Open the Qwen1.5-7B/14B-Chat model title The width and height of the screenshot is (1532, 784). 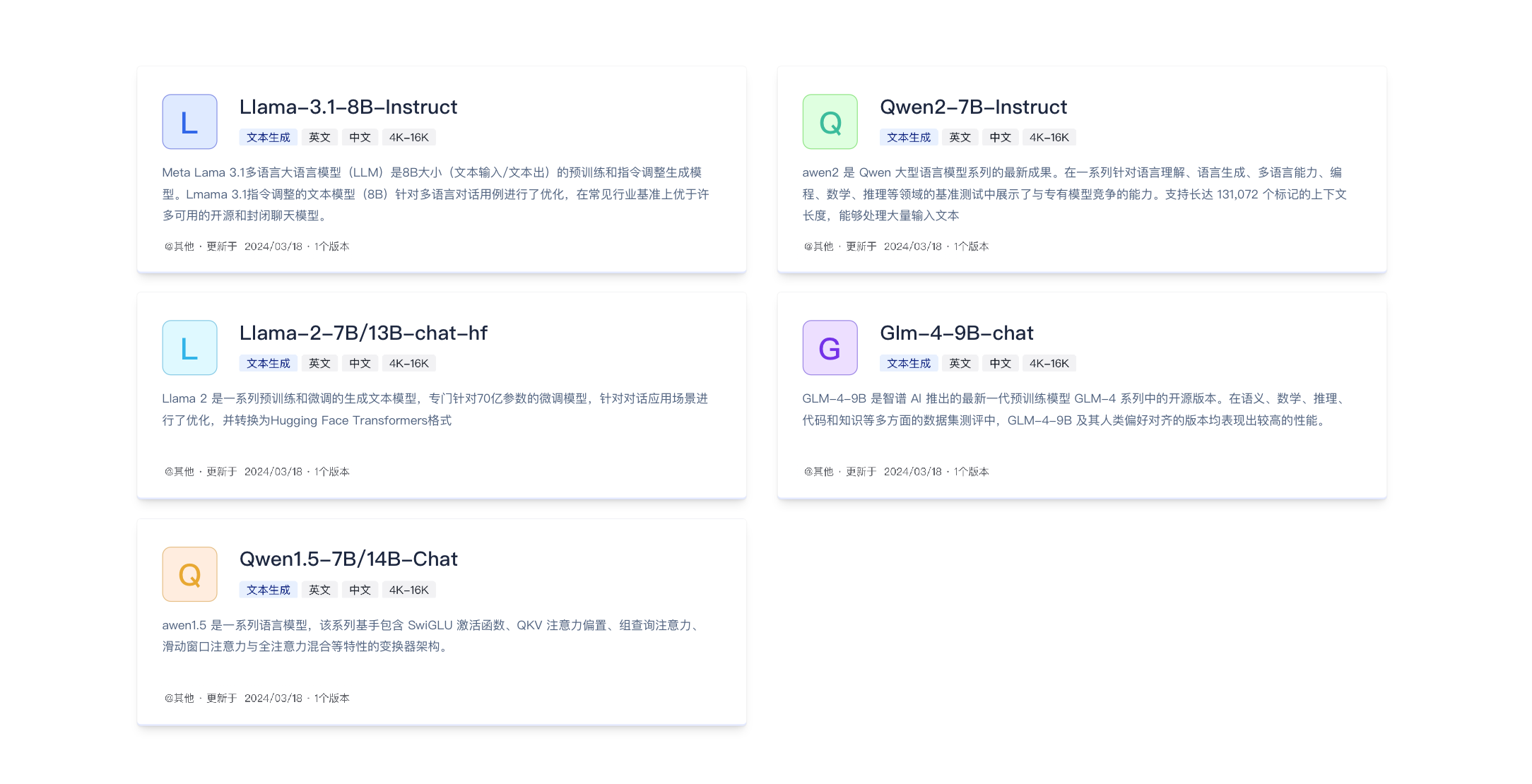click(x=348, y=559)
